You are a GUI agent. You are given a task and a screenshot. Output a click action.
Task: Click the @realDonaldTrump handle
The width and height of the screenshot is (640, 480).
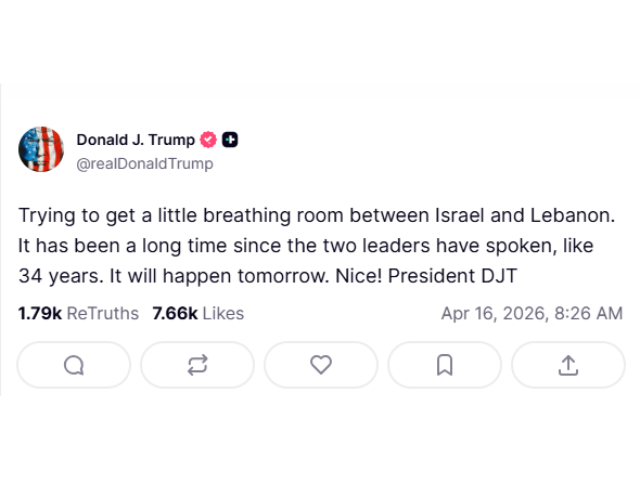tap(144, 164)
